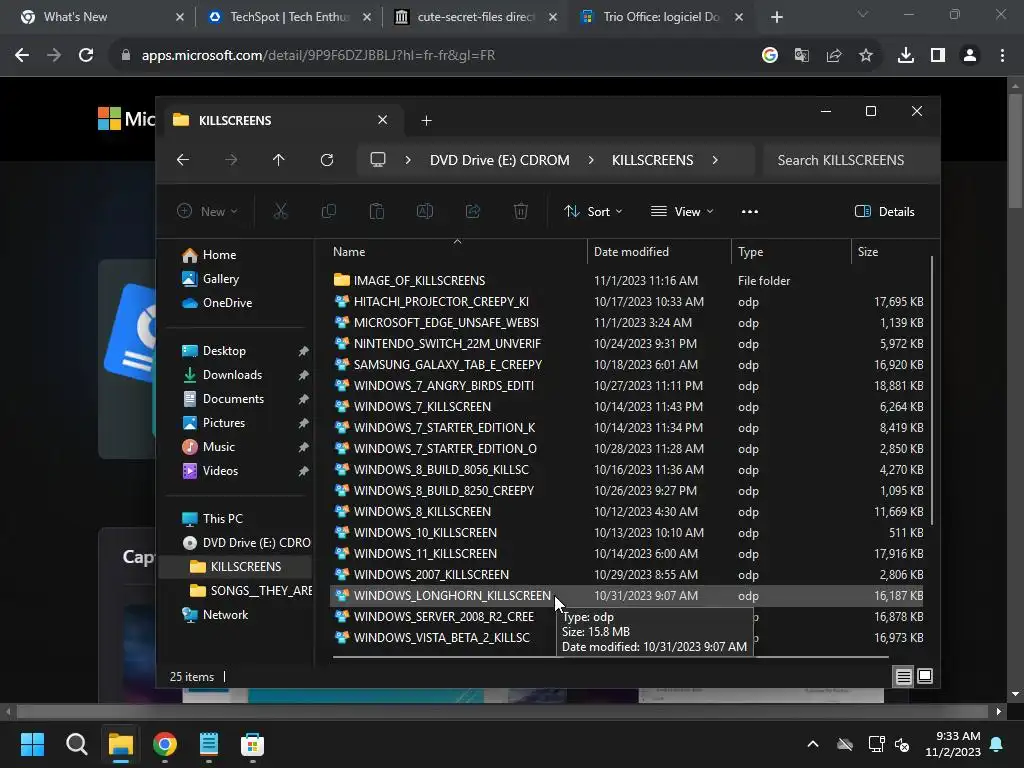The image size is (1024, 768).
Task: Expand chevron before DVD Drive in address bar
Action: pos(408,160)
